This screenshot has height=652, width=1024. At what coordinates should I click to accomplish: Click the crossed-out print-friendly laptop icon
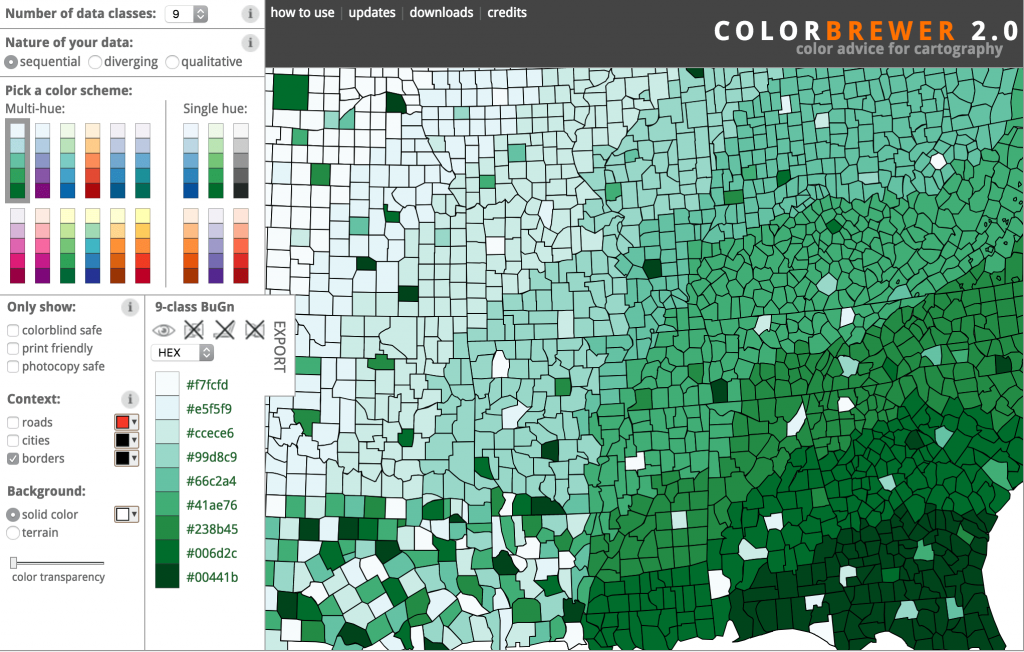click(223, 328)
